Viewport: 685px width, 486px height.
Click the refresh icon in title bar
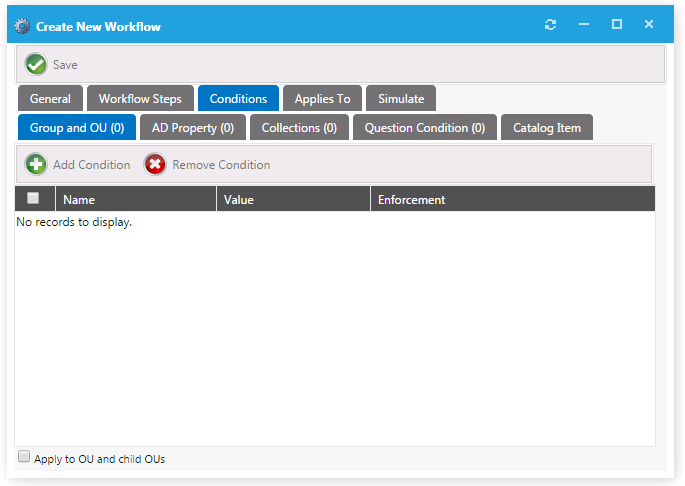550,25
